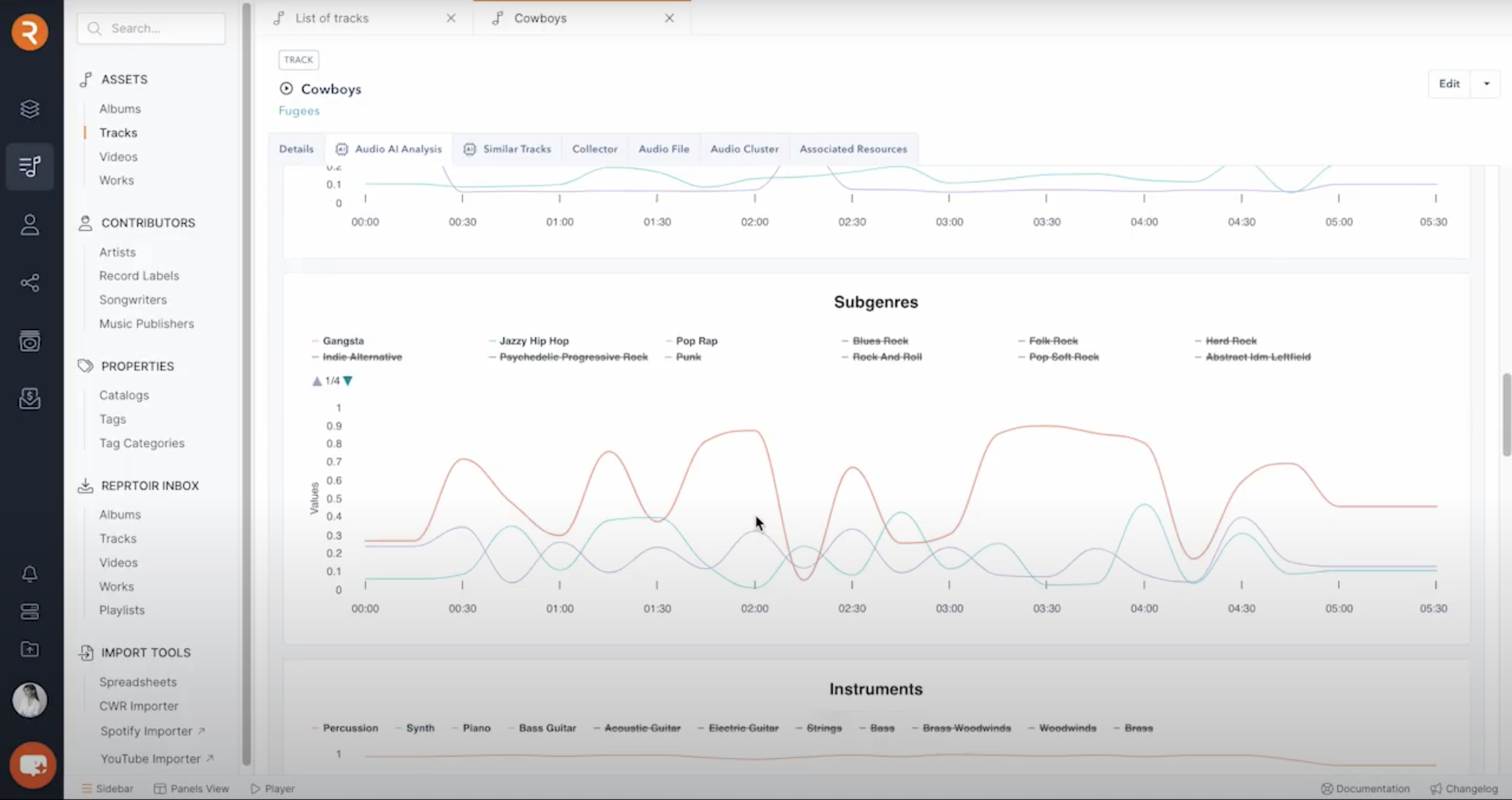This screenshot has height=800, width=1512.
Task: Click the Share network icon in sidebar
Action: point(30,283)
